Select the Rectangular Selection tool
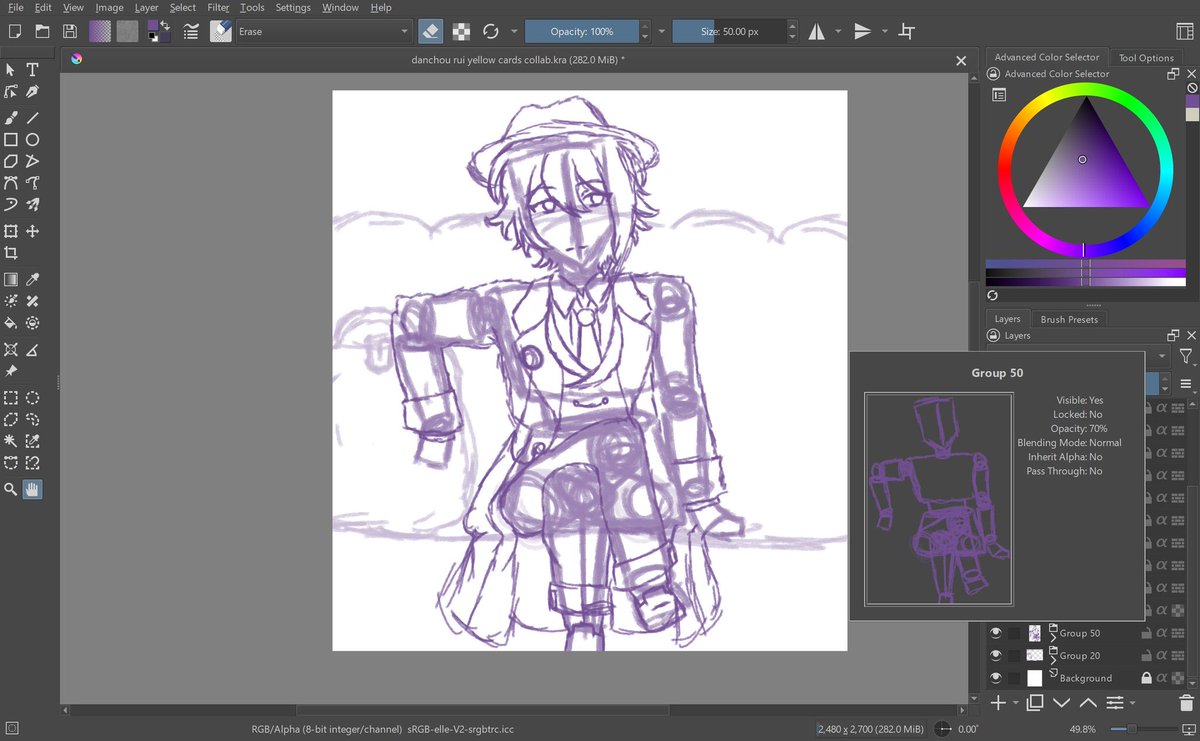1200x741 pixels. [x=11, y=398]
